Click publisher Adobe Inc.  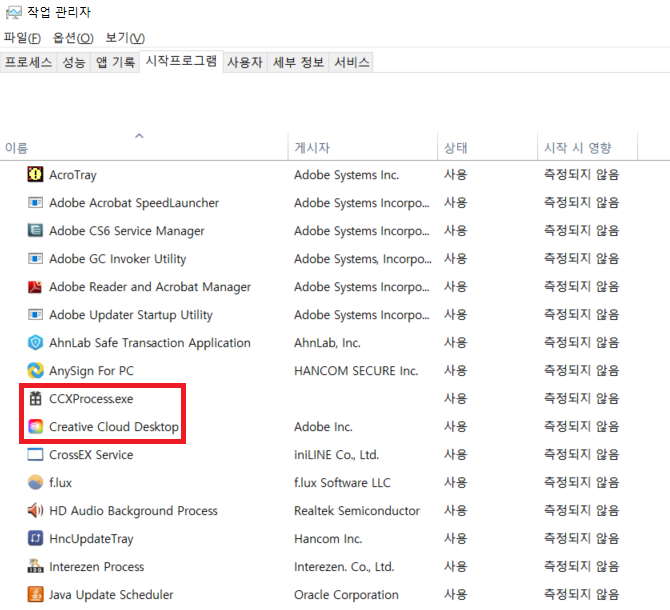point(323,427)
